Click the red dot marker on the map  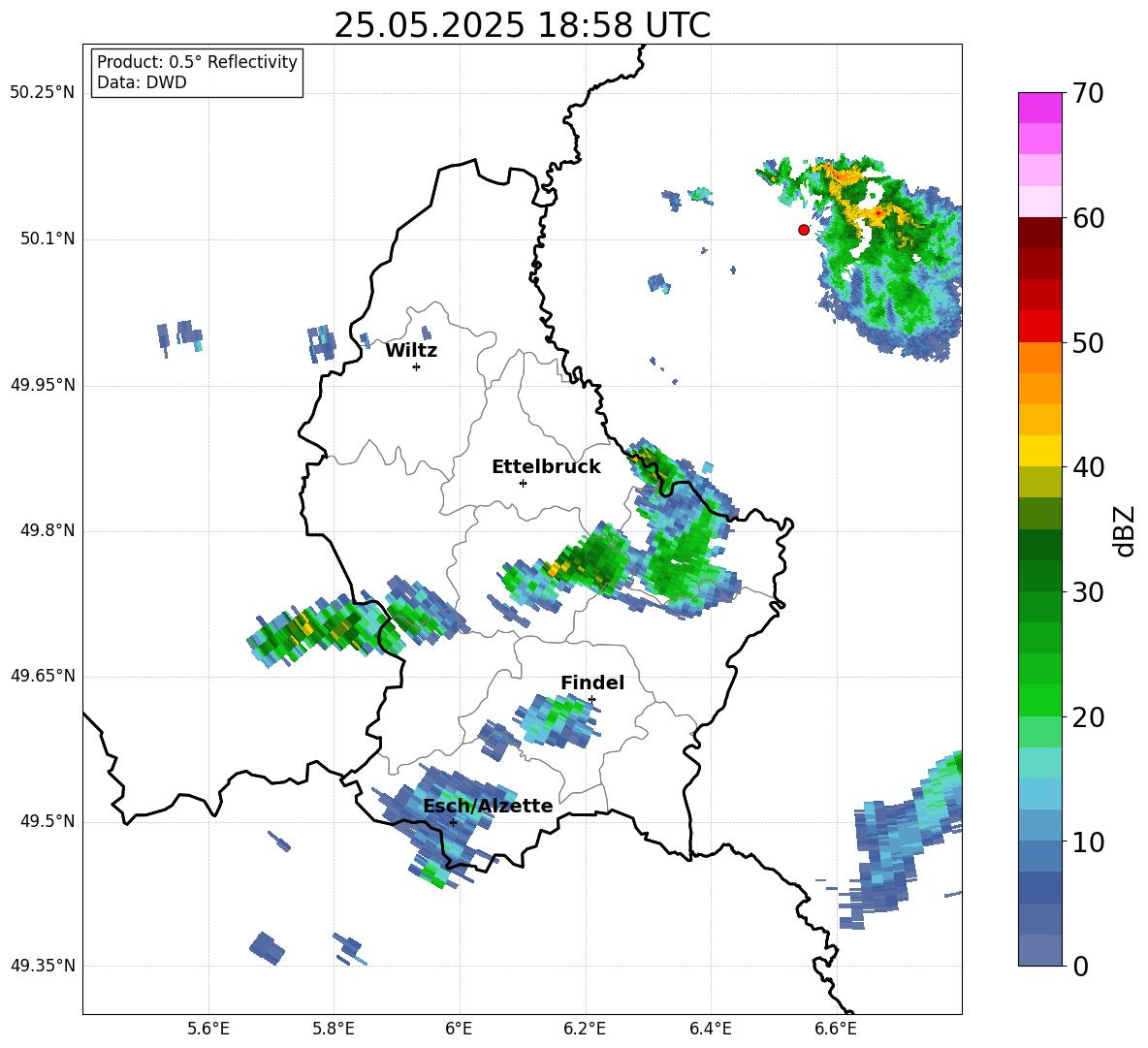point(804,230)
